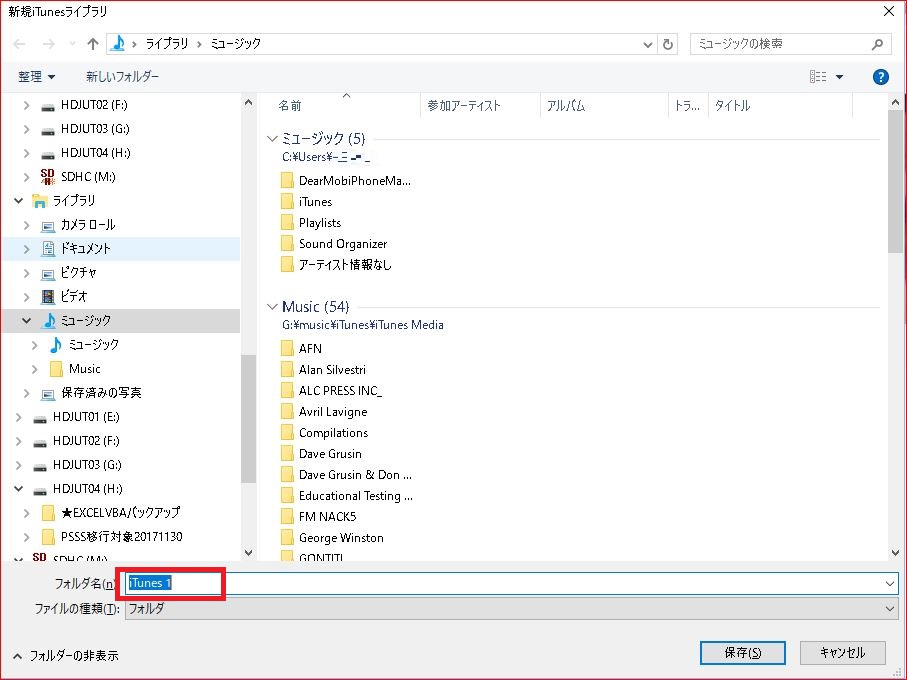Expand HDJUT01 (E:) drive
Image resolution: width=907 pixels, height=680 pixels.
[19, 417]
